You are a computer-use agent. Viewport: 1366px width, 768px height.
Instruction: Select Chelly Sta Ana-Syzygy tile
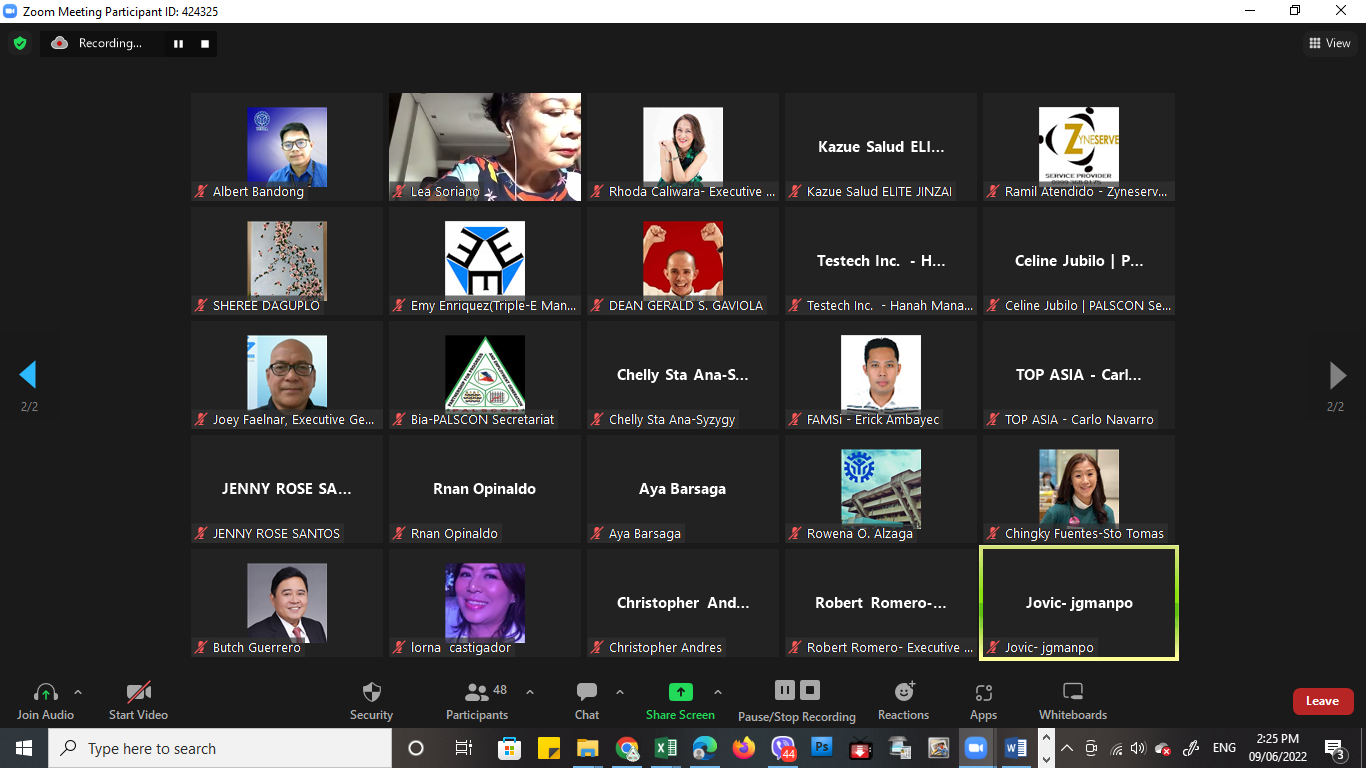coord(683,375)
